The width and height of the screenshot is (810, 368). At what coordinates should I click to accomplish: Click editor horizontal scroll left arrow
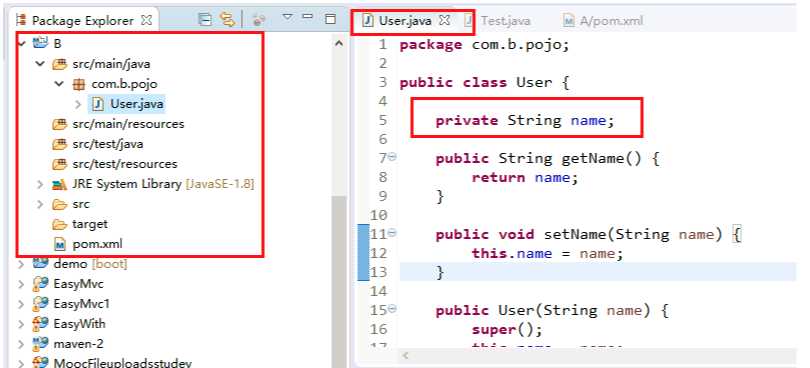tap(406, 356)
